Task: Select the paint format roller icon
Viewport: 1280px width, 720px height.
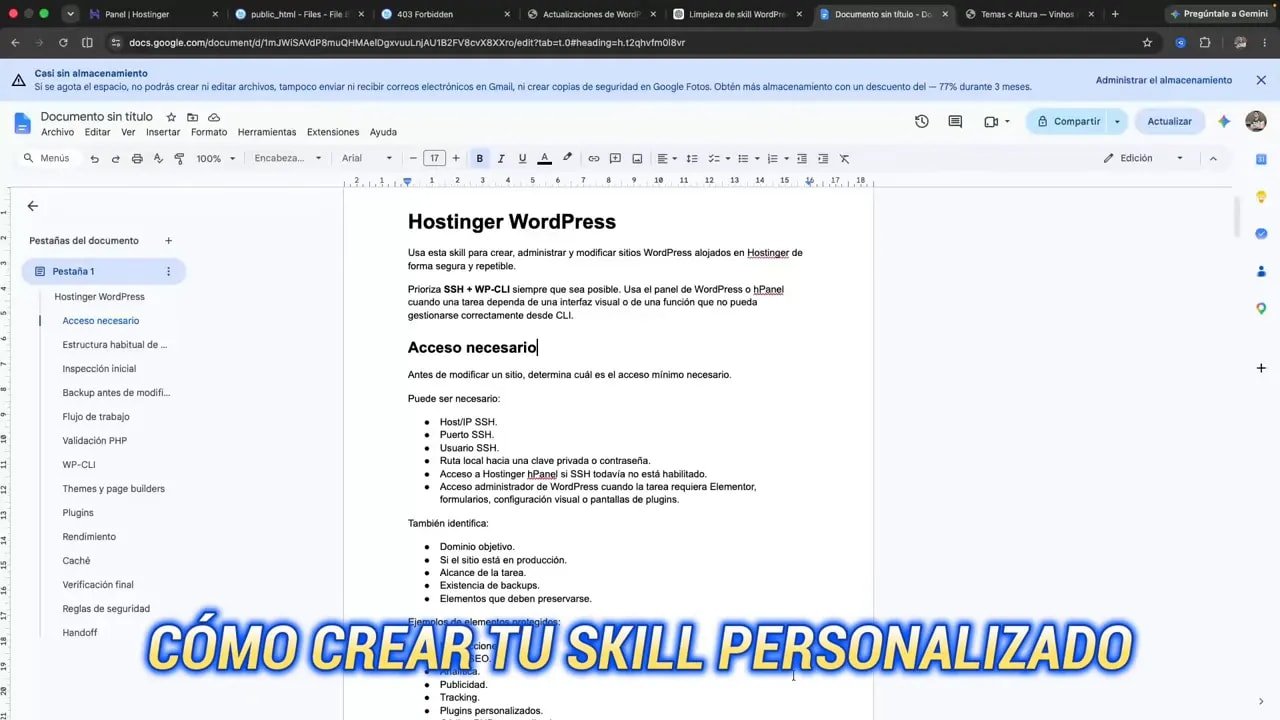Action: (x=179, y=158)
